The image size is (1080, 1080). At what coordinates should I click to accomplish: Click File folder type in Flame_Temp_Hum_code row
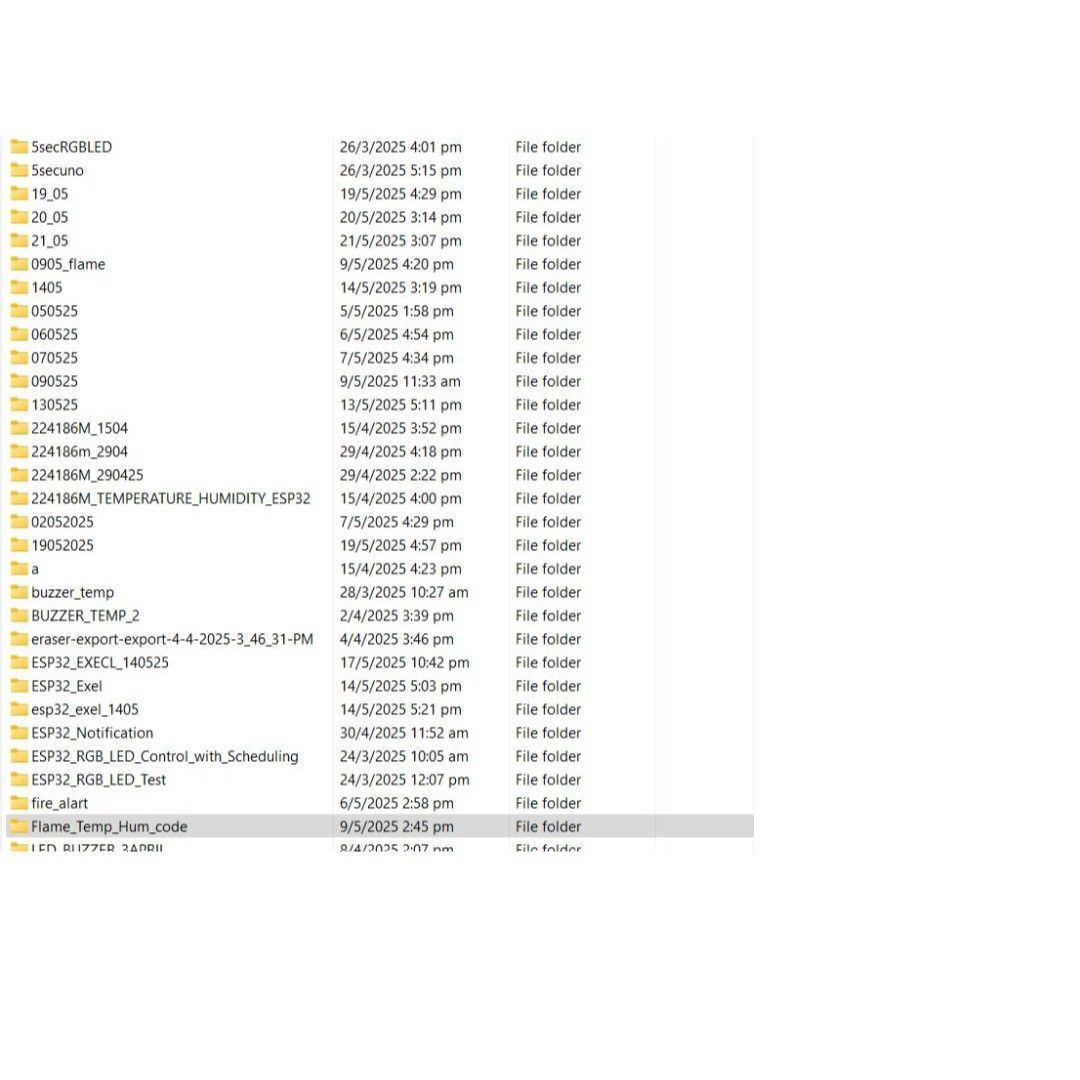point(548,826)
